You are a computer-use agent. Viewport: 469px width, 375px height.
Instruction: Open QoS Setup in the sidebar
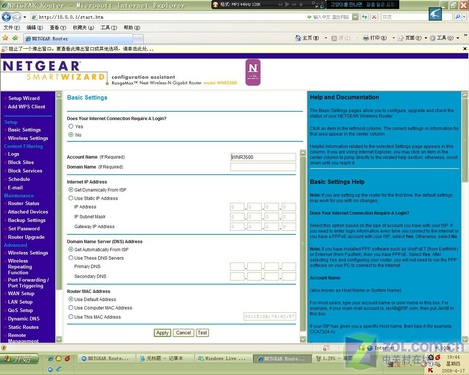coord(20,310)
